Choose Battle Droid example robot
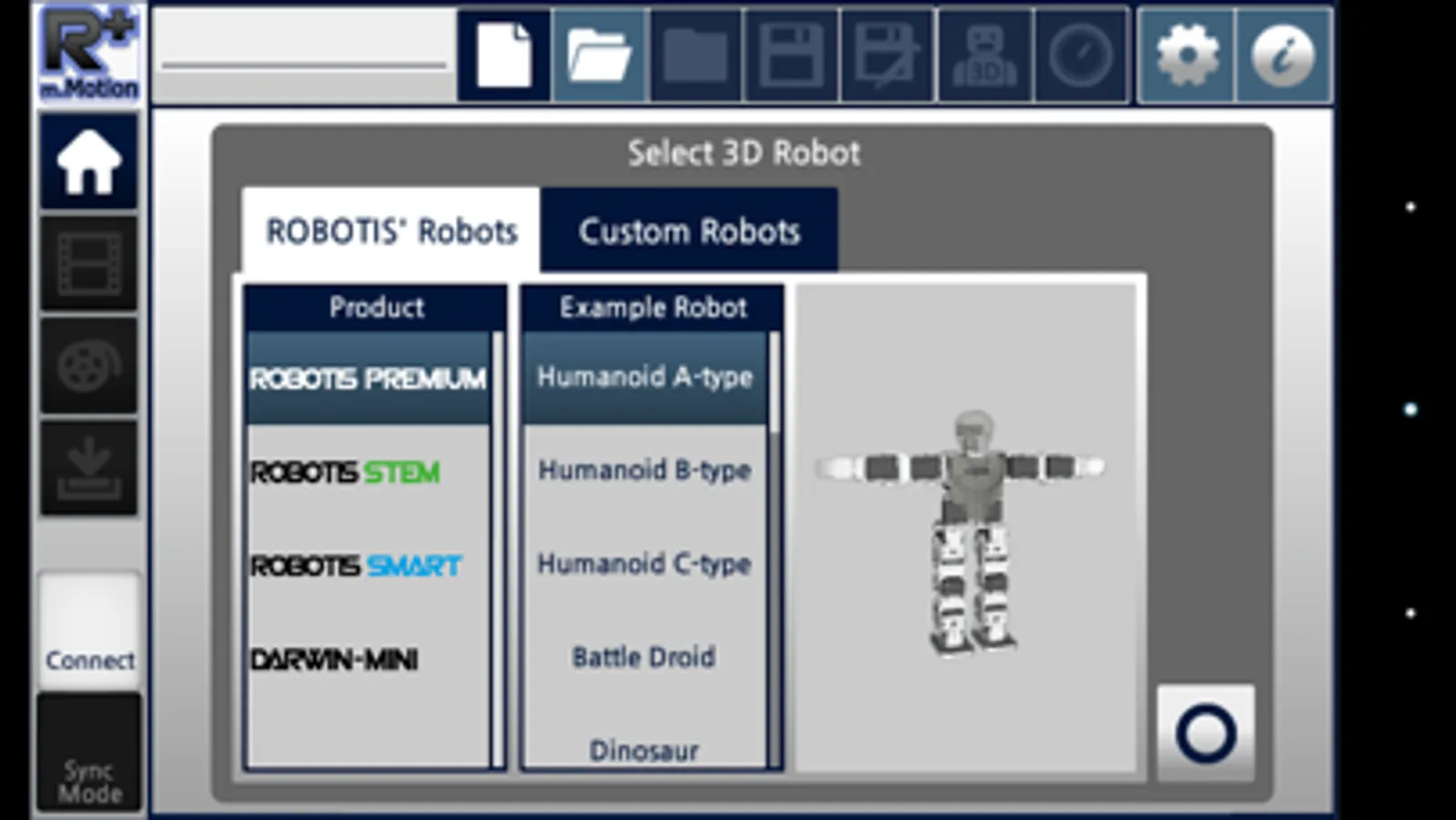Image resolution: width=1456 pixels, height=820 pixels. [645, 657]
